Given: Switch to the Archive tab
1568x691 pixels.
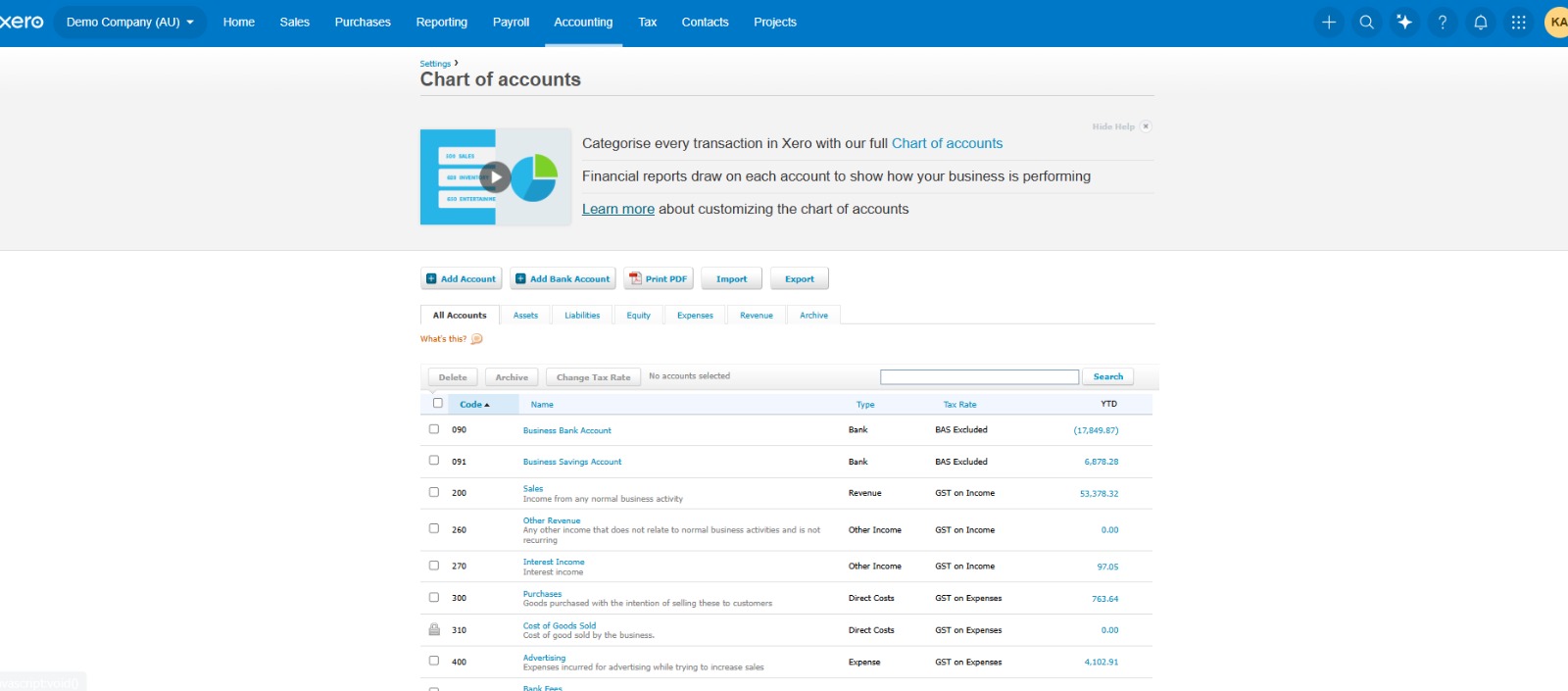Looking at the screenshot, I should point(813,316).
